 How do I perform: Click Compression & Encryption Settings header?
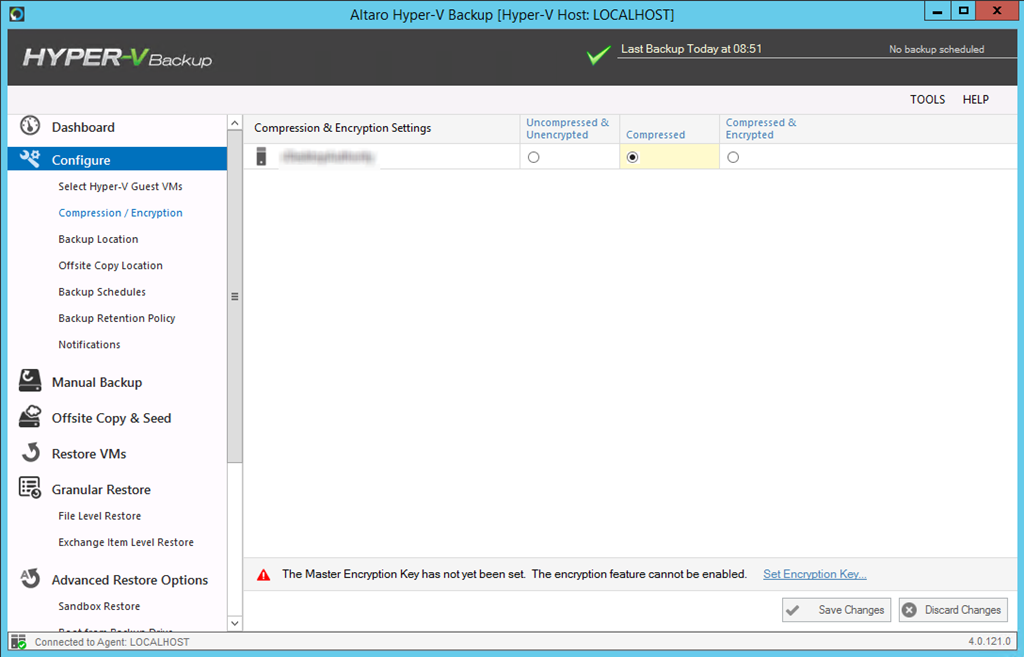coord(342,128)
